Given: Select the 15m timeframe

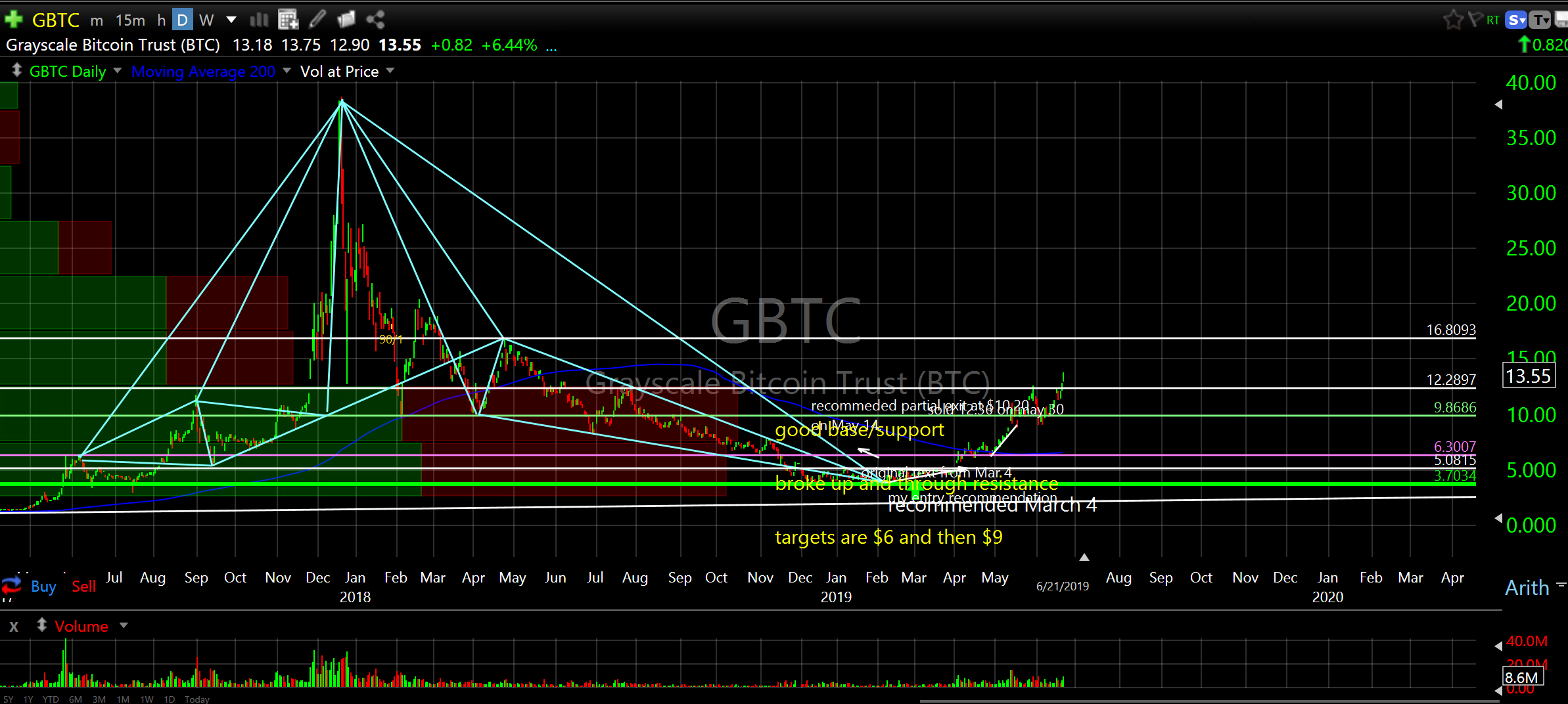Looking at the screenshot, I should click(x=130, y=20).
